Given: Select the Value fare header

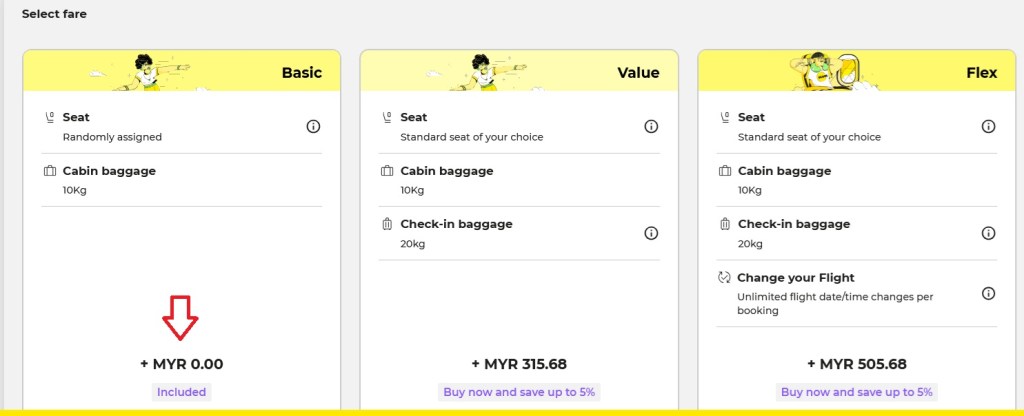Looking at the screenshot, I should pos(638,73).
